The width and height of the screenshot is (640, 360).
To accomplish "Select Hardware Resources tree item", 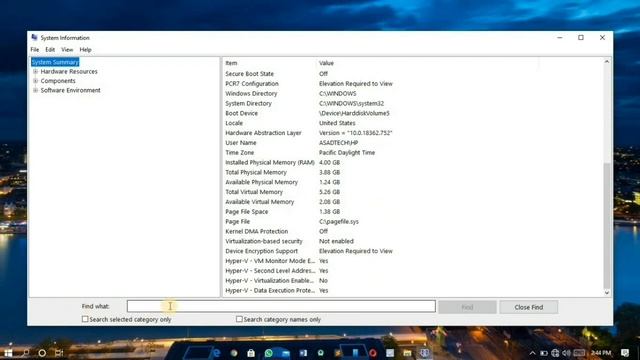I will pyautogui.click(x=69, y=71).
